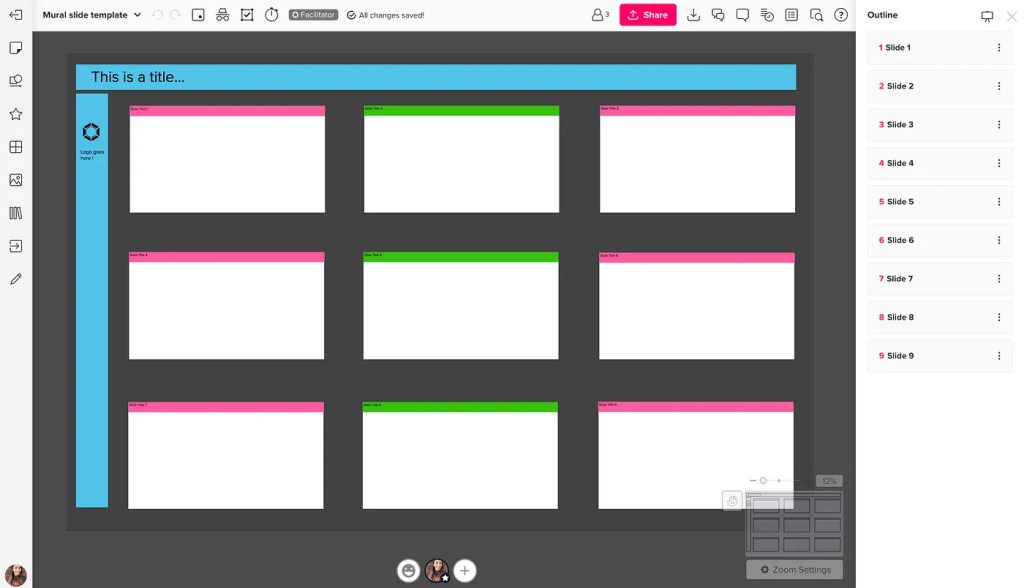Open Zoom Settings button

coord(795,569)
